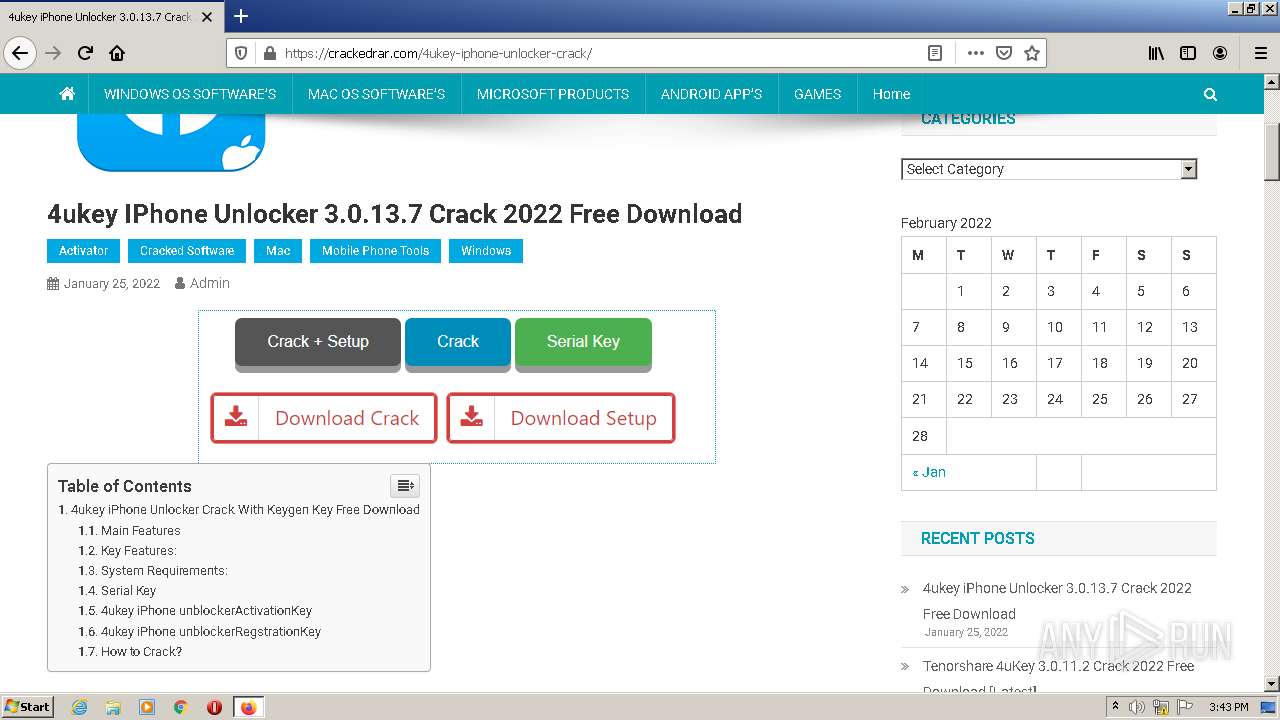This screenshot has height=720, width=1280.
Task: Open Firefox account icon
Action: pyautogui.click(x=1220, y=53)
